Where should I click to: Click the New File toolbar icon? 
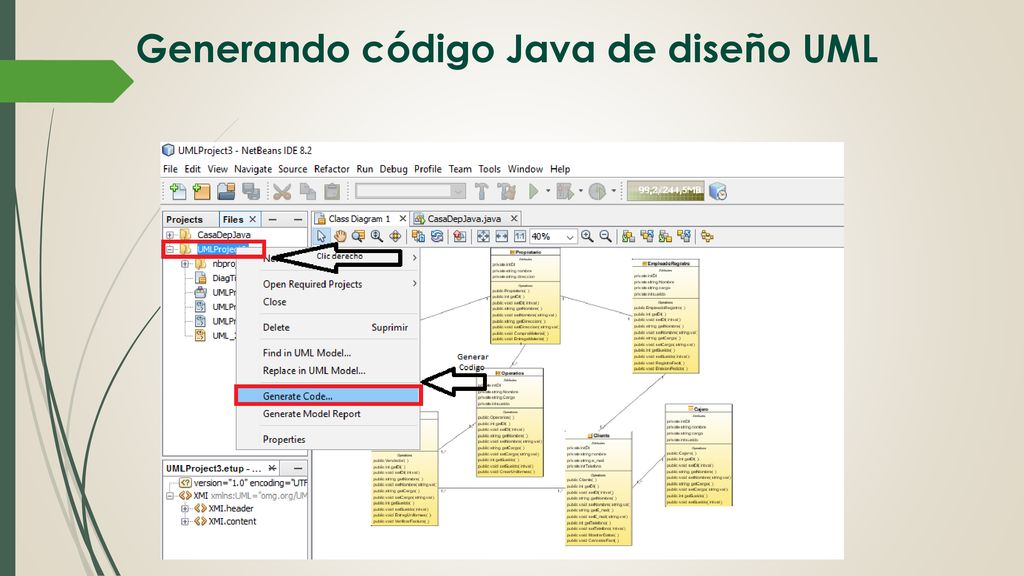click(x=178, y=191)
